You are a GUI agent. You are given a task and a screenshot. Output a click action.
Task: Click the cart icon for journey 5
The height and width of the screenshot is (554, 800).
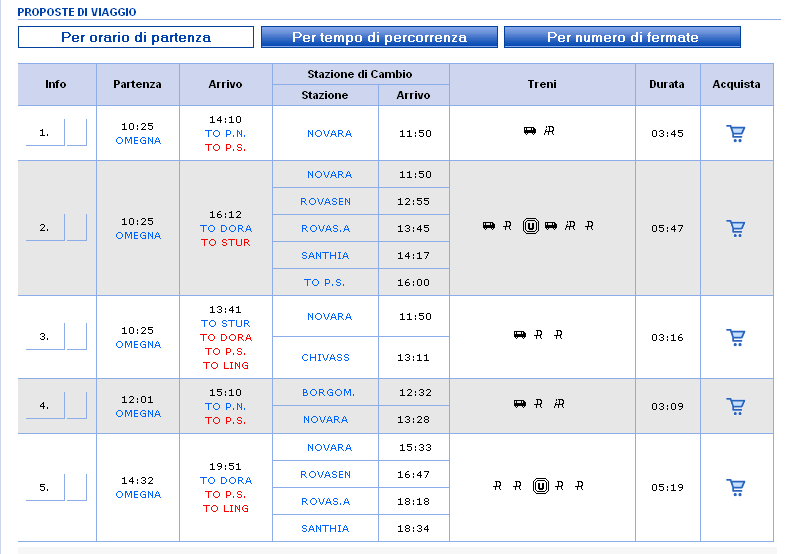tap(736, 487)
